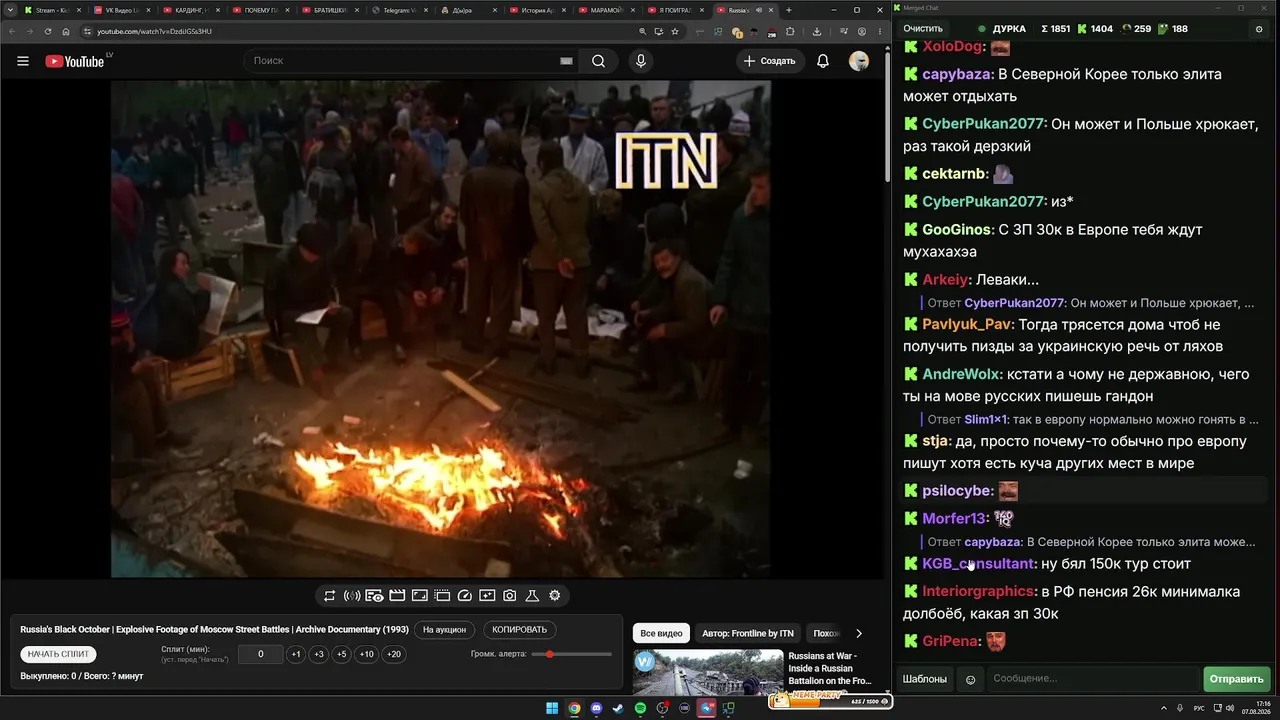
Task: Open Discord from the taskbar
Action: pos(597,708)
